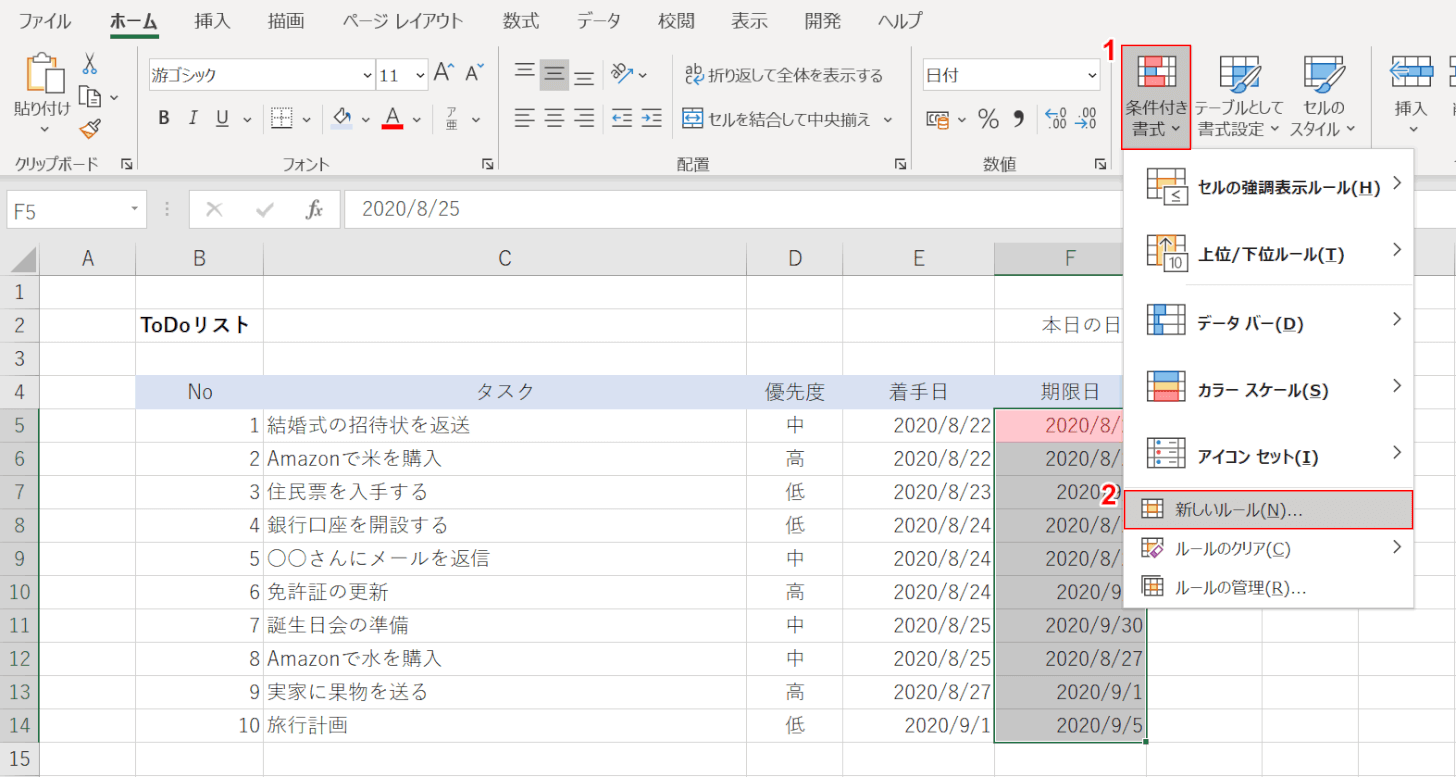Decrease decimal places
1456x777 pixels.
click(1085, 120)
